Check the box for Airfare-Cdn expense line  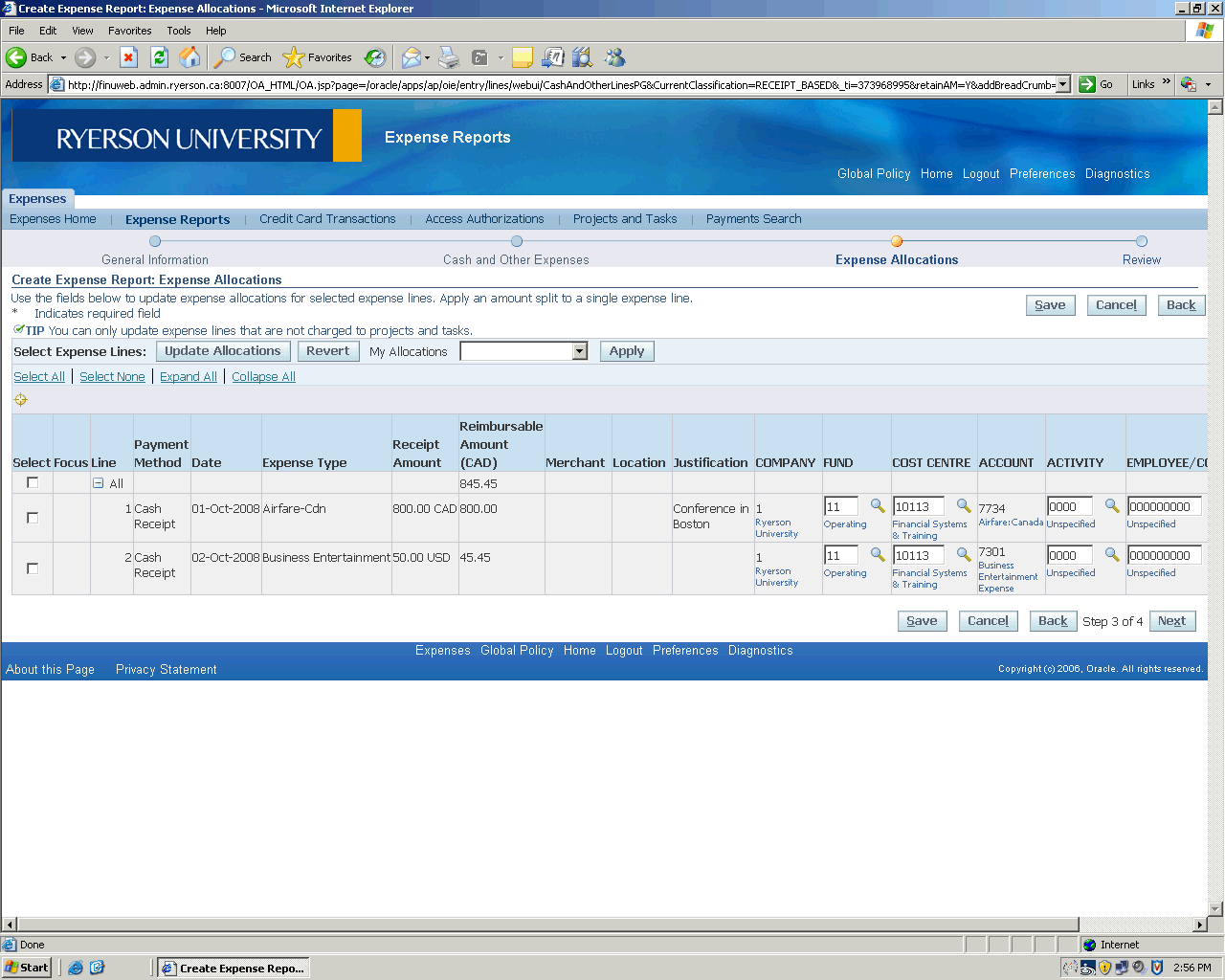pyautogui.click(x=33, y=518)
